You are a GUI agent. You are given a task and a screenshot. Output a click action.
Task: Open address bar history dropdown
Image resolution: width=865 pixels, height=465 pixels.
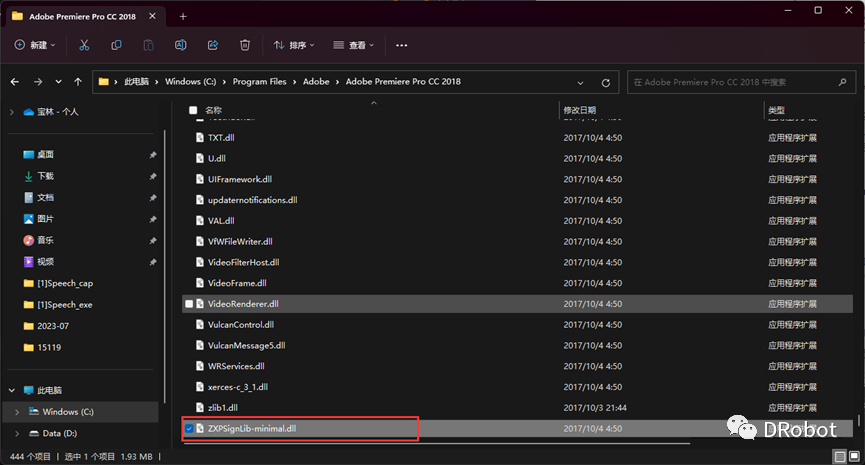[580, 83]
